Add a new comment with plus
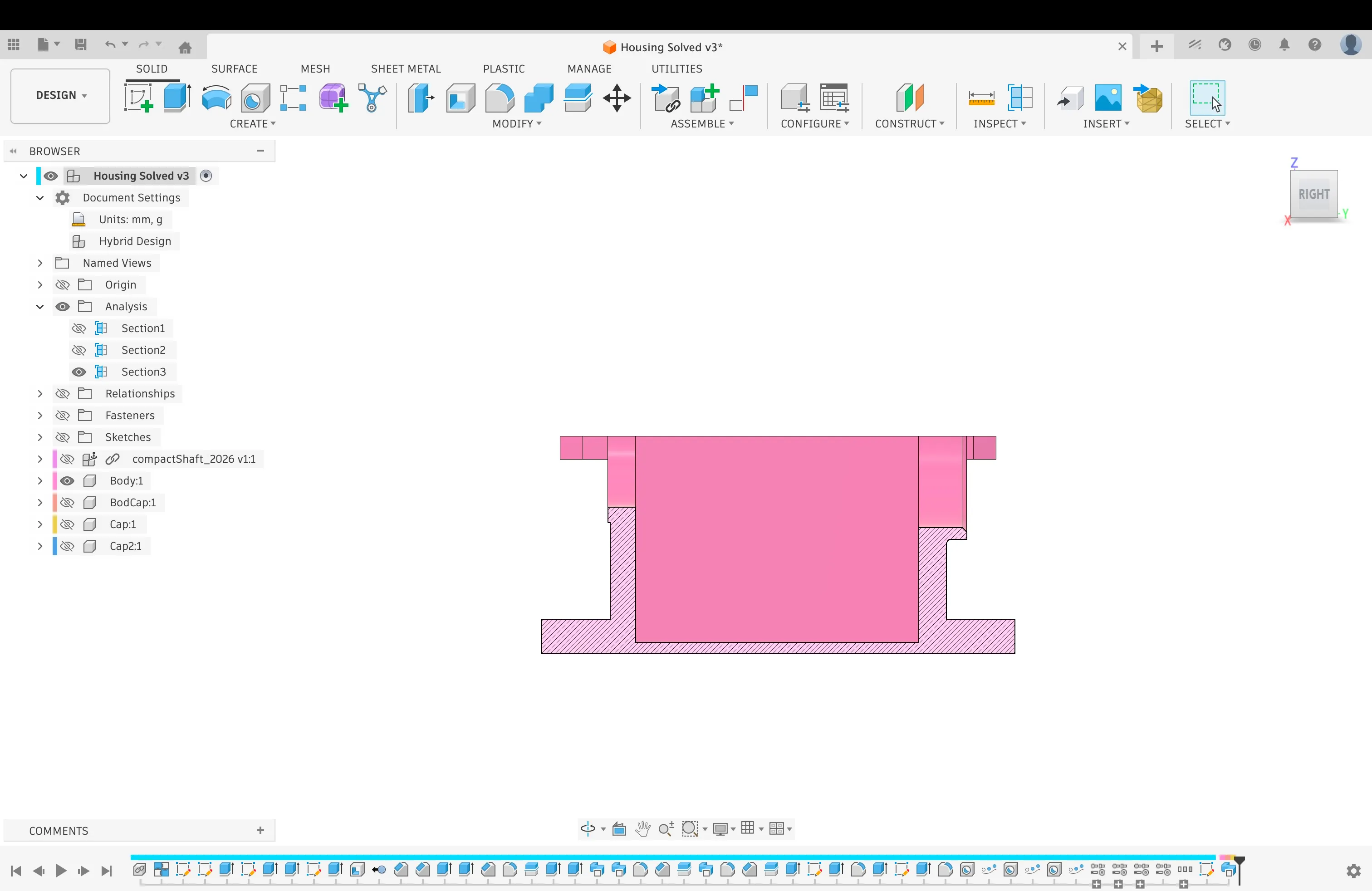This screenshot has width=1372, height=891. [x=260, y=831]
